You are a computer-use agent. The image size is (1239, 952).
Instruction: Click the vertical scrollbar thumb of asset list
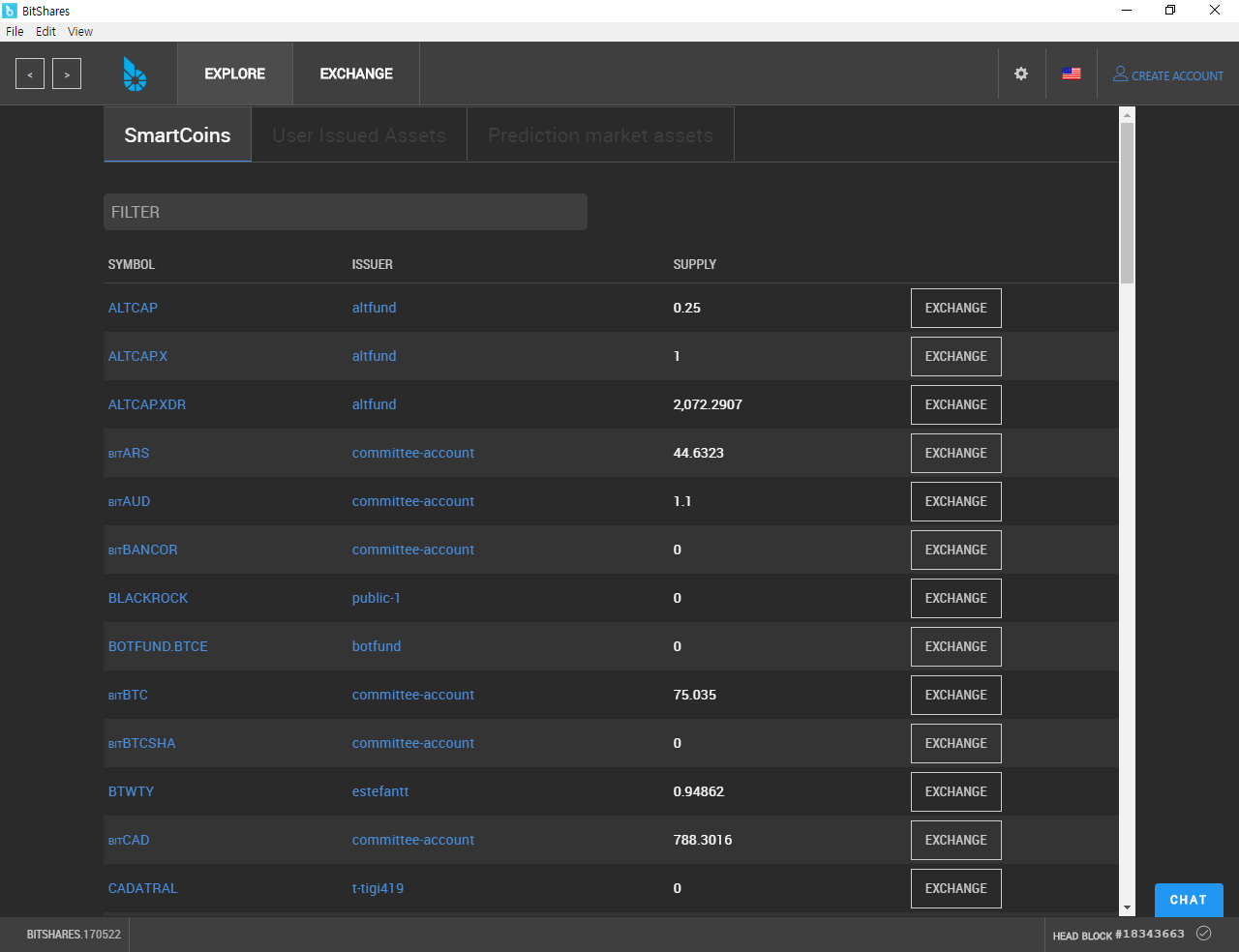tap(1127, 203)
